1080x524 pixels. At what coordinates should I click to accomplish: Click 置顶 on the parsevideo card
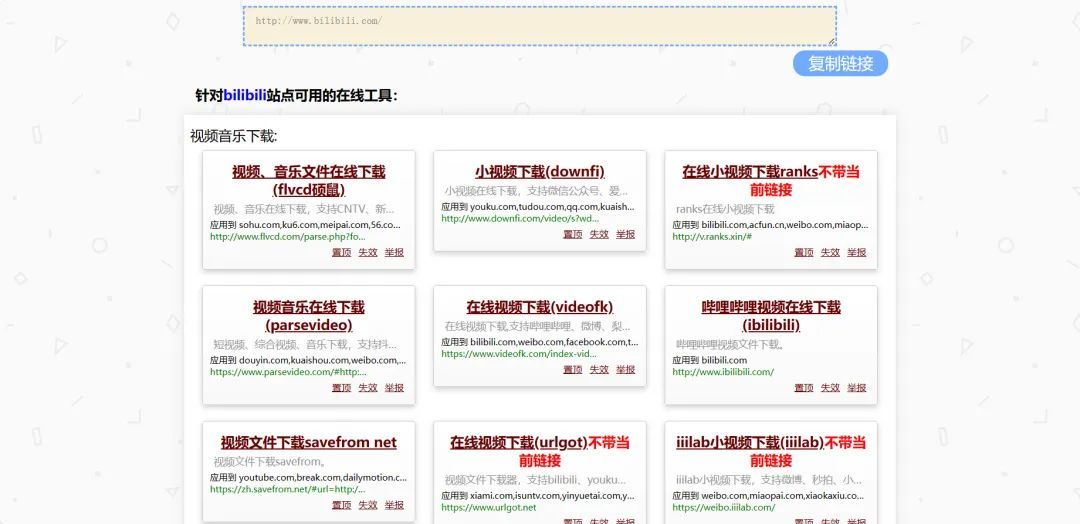[342, 388]
